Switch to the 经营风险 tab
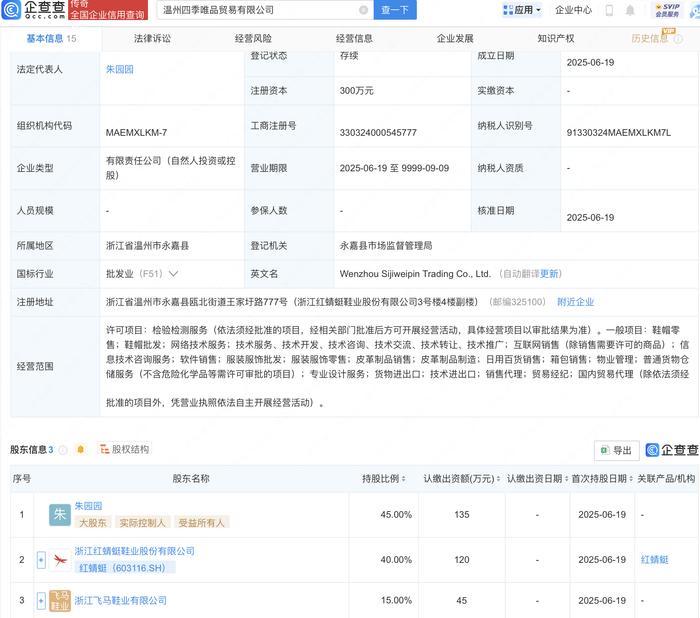Viewport: 700px width, 618px height. tap(253, 39)
